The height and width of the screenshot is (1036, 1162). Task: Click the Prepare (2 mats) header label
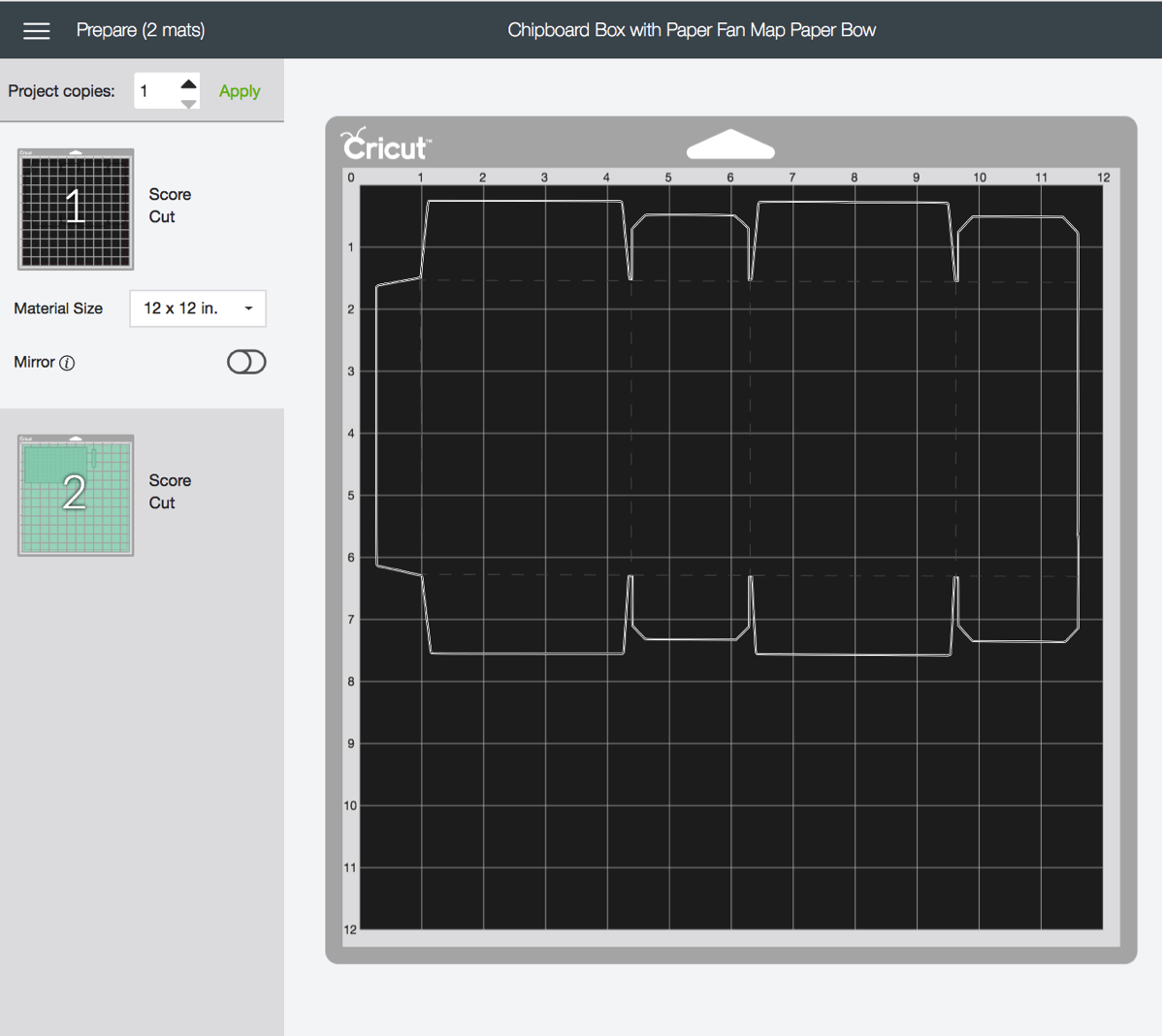141,30
